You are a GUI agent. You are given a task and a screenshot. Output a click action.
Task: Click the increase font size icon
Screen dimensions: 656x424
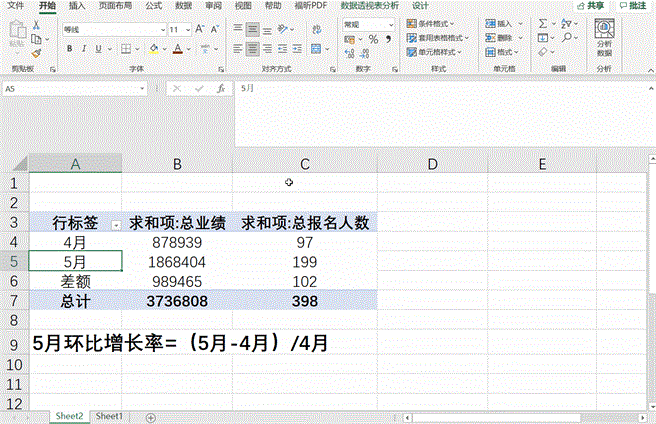[x=198, y=30]
